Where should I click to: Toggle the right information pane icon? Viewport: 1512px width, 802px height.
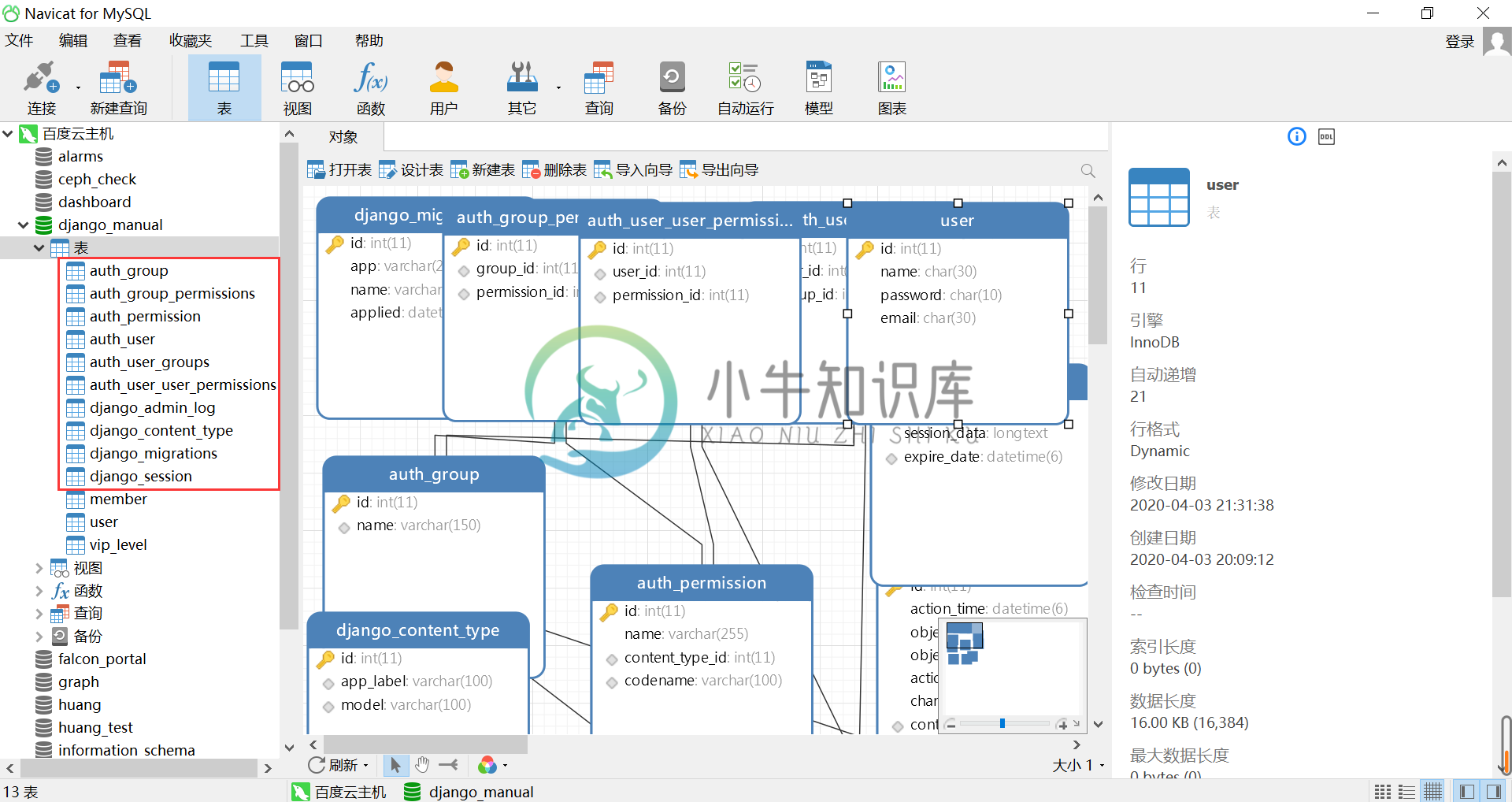(1493, 792)
